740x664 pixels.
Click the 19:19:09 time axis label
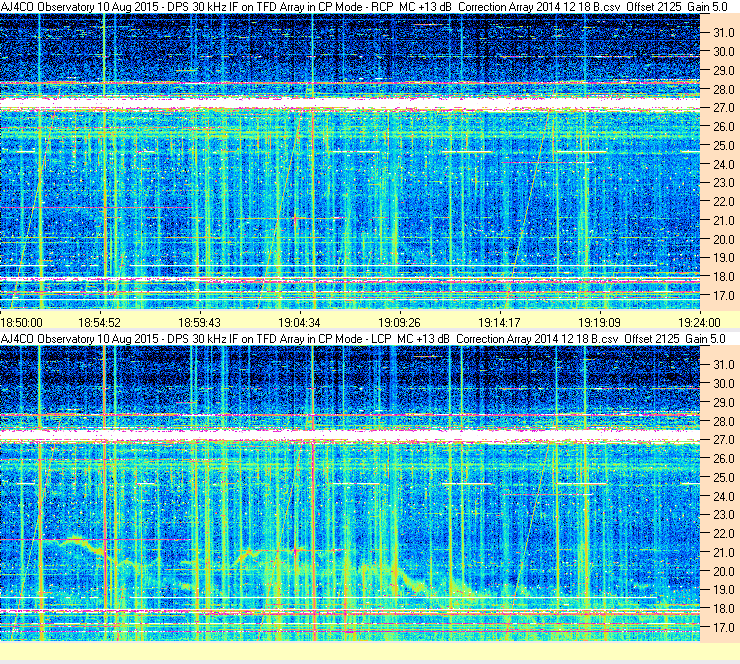[x=599, y=323]
